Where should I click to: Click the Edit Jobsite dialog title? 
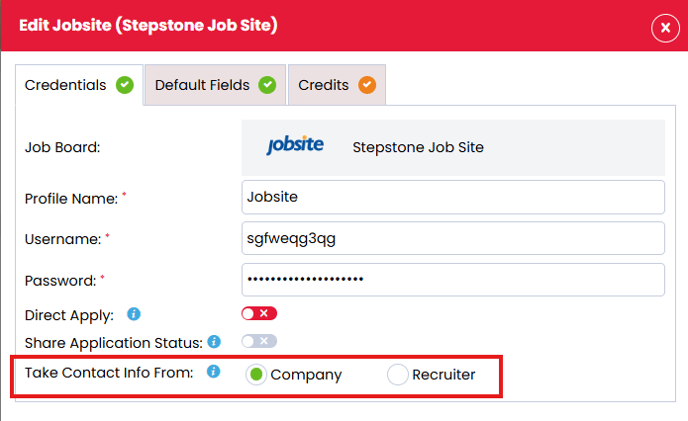tap(148, 24)
